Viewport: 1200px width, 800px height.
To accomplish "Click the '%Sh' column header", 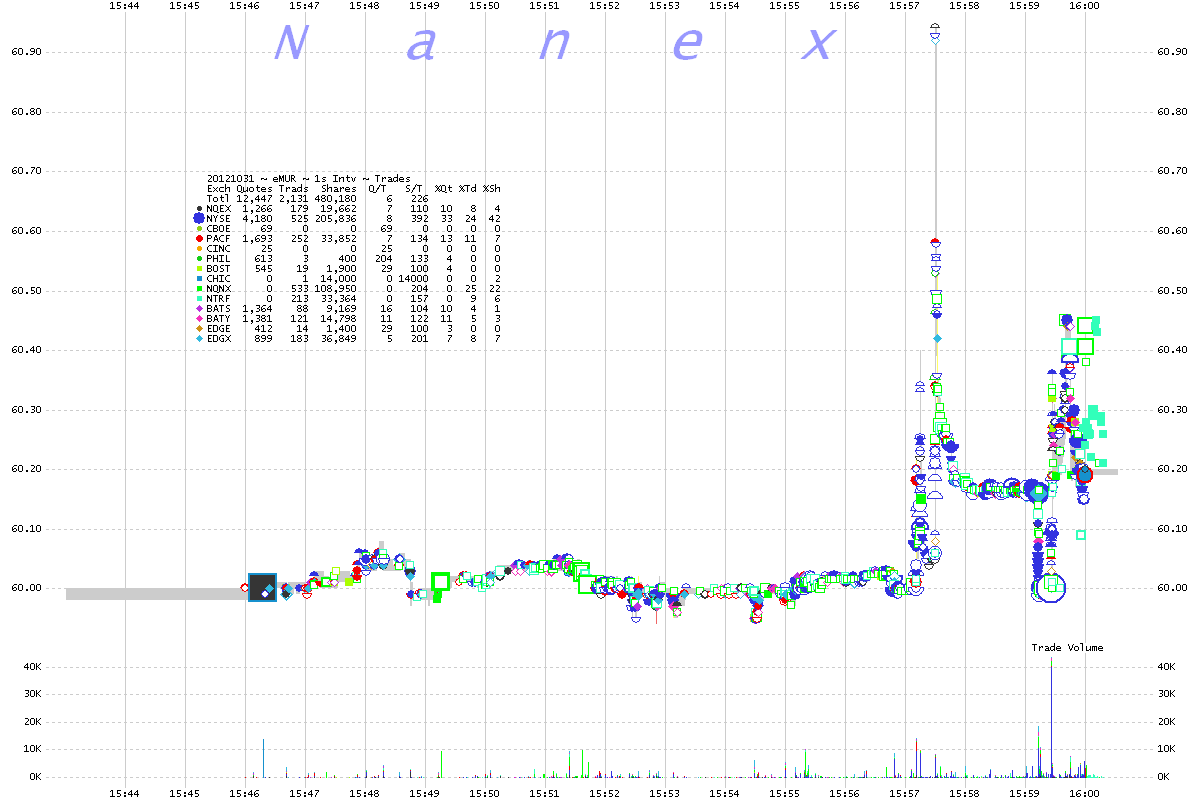I will tap(492, 188).
